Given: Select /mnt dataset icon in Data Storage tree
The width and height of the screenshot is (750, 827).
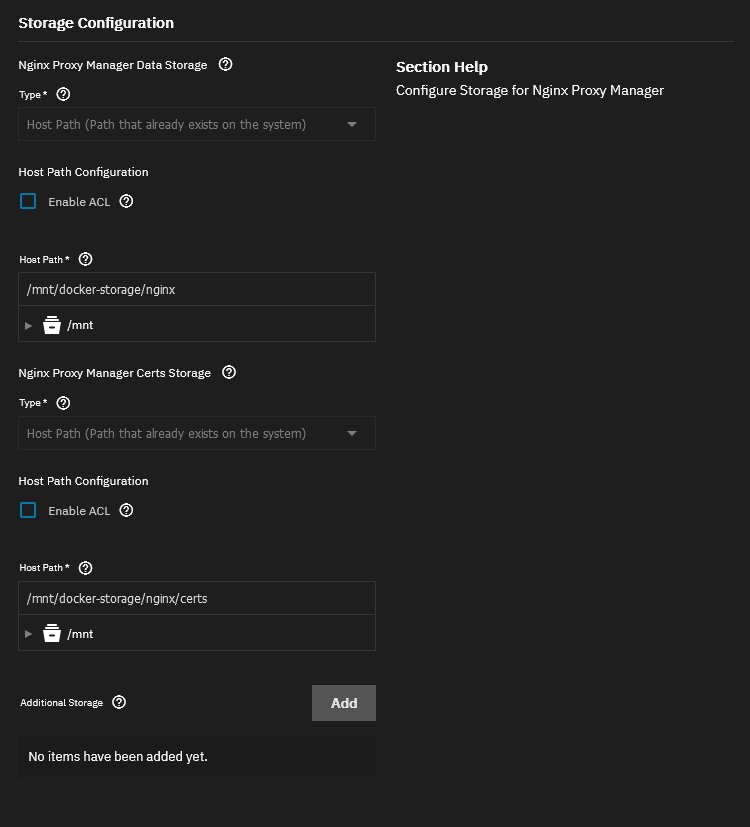Looking at the screenshot, I should pyautogui.click(x=52, y=325).
